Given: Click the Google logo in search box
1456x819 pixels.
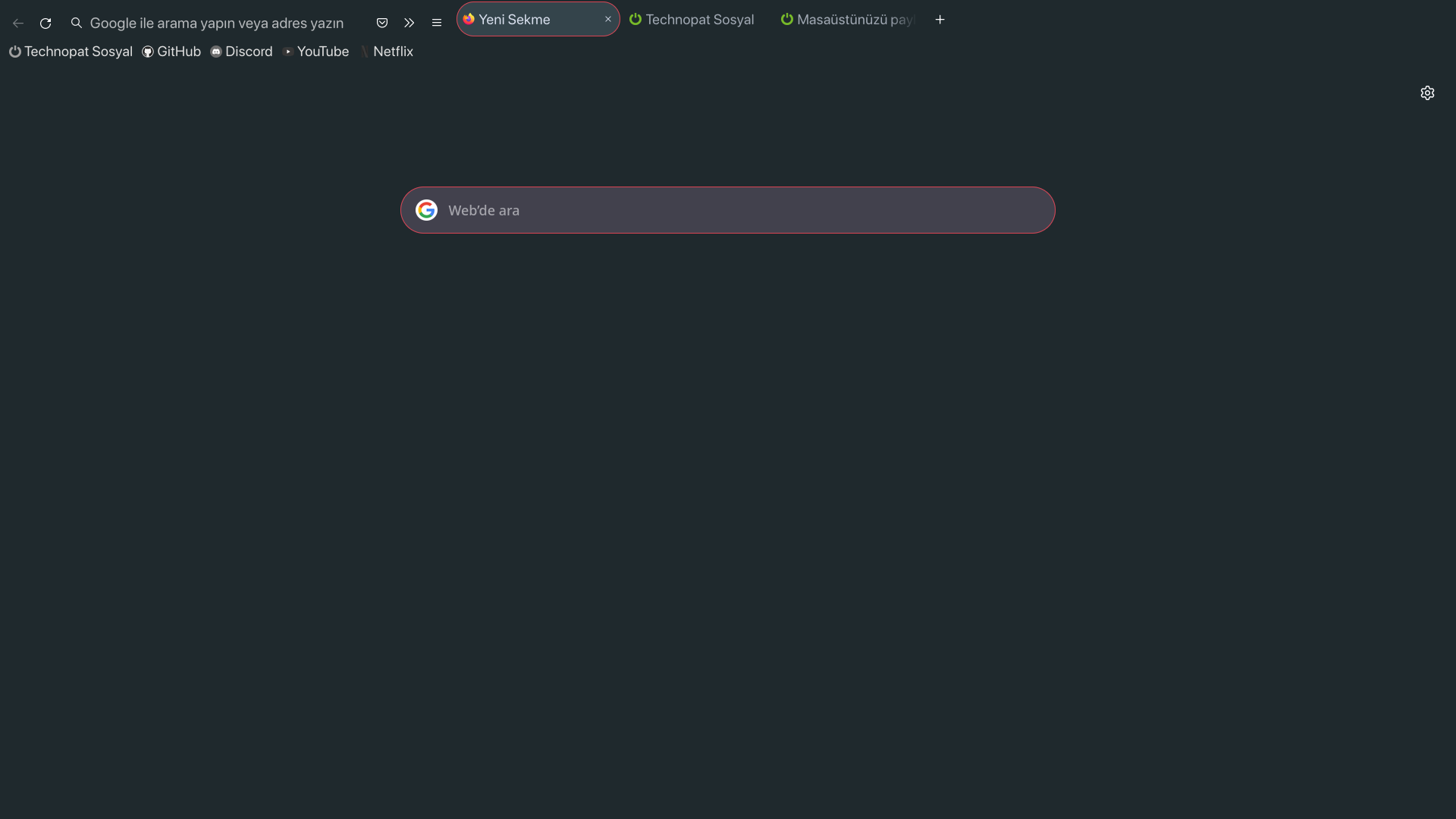Looking at the screenshot, I should [x=426, y=210].
